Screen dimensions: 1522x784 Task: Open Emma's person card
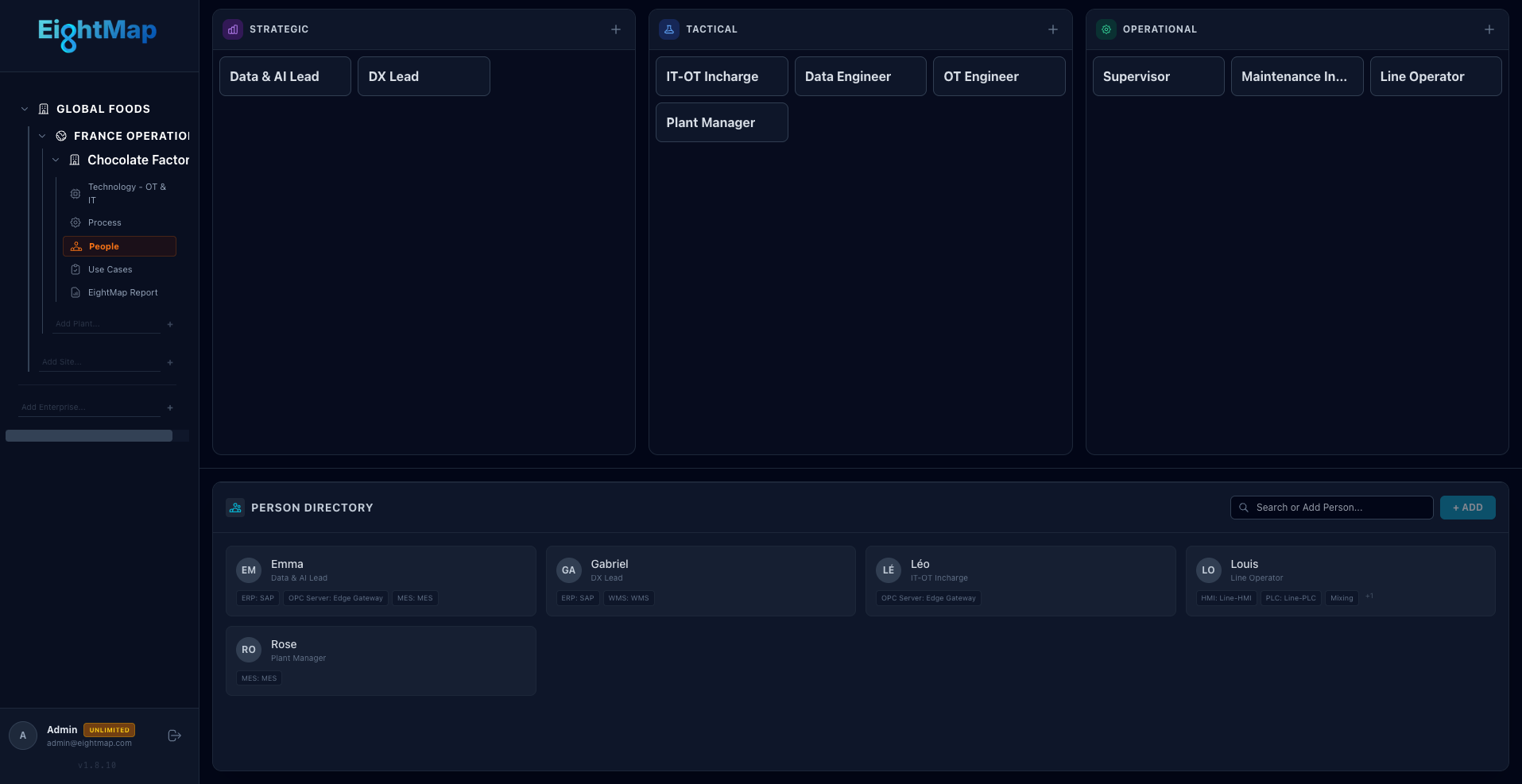tap(381, 581)
